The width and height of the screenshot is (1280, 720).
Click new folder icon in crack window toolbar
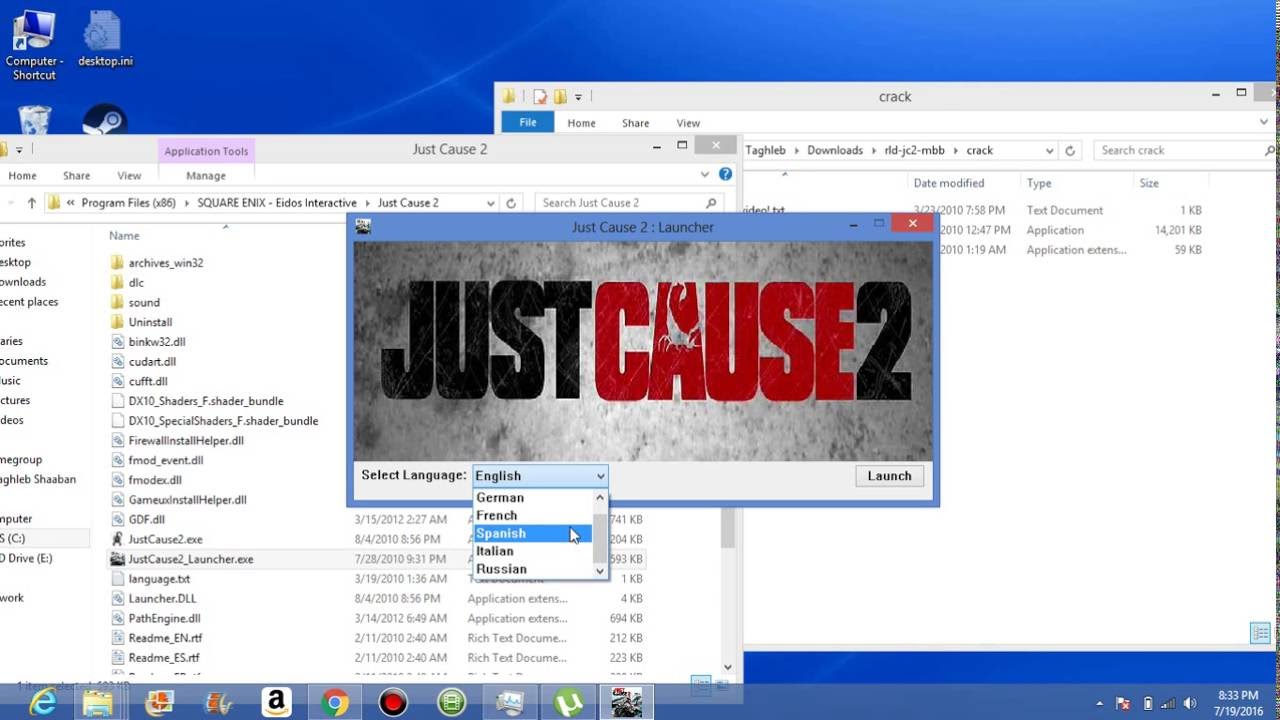(560, 97)
